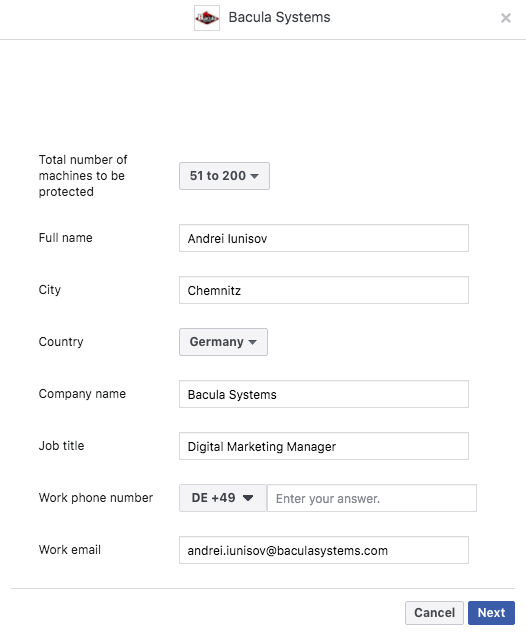Focus the Work phone number answer field

click(x=372, y=498)
